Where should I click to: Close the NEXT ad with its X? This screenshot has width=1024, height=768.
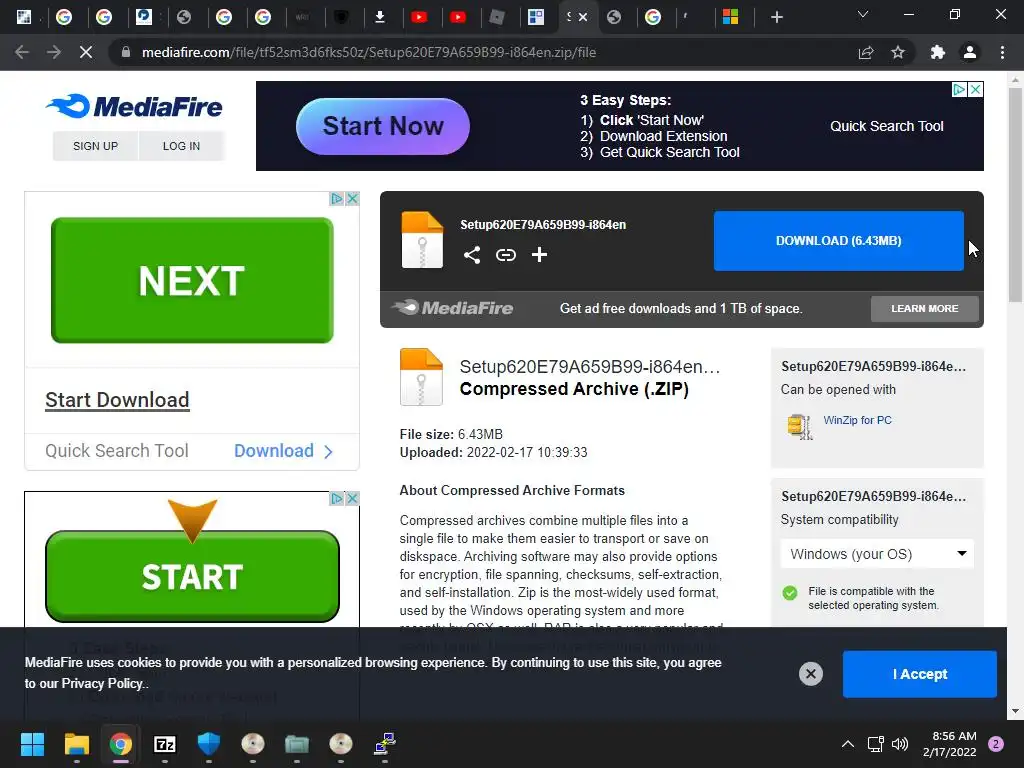coord(352,199)
